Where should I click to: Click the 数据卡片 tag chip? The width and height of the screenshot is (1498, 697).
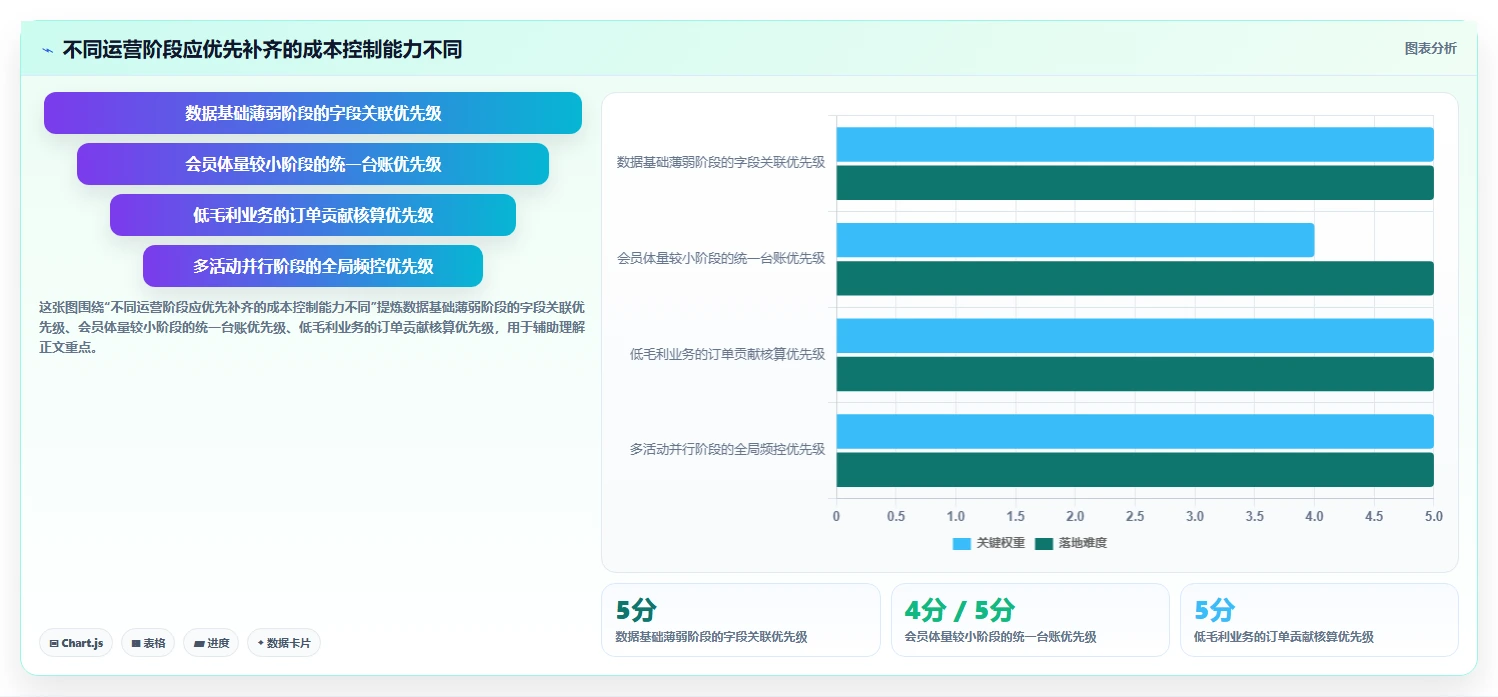pos(284,643)
